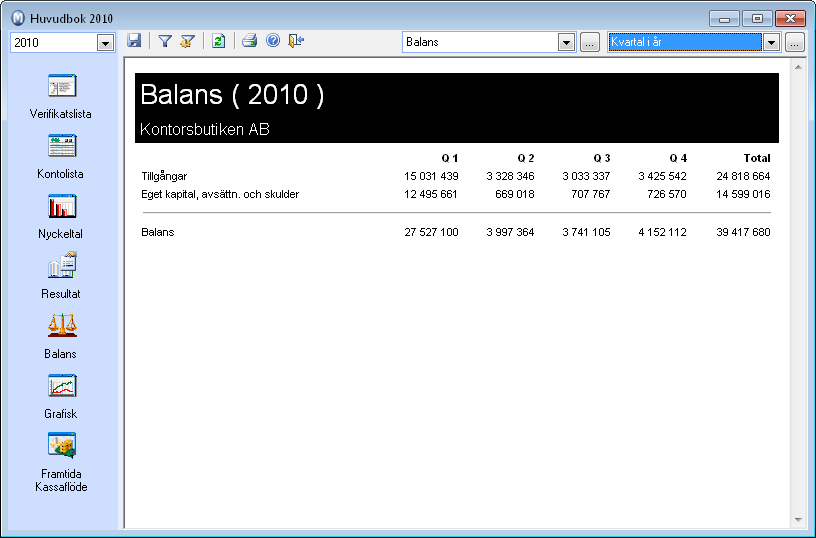
Task: Open the Verifikatslista view icon
Action: point(62,86)
